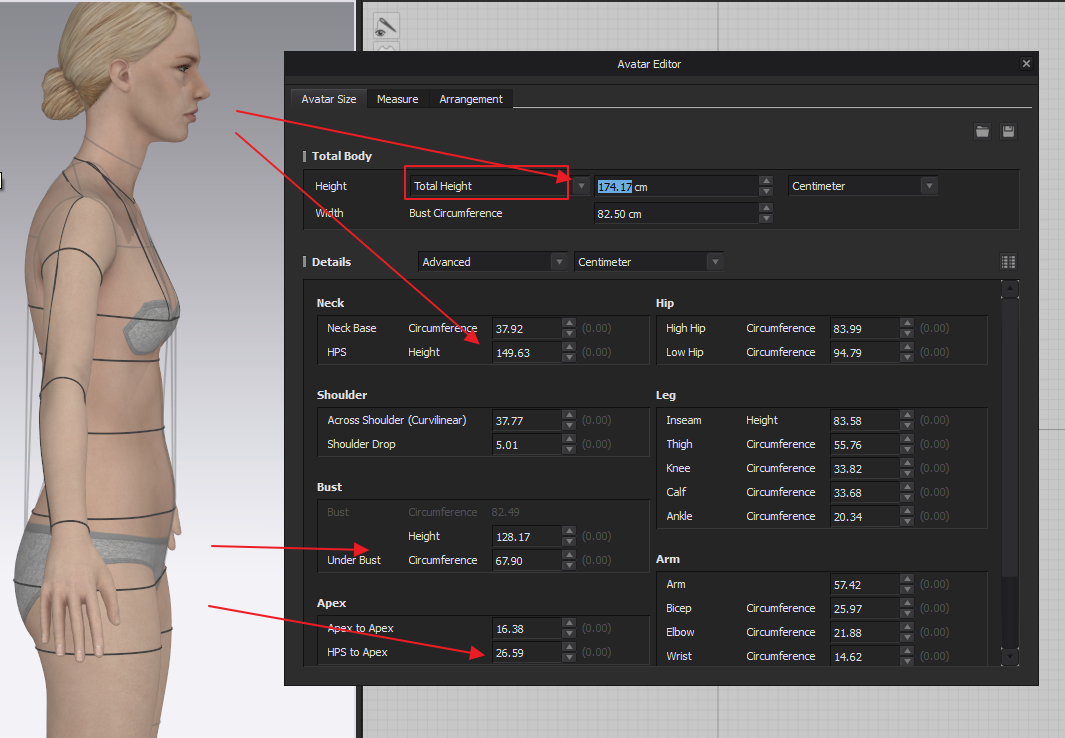Open the Details Centimeter unit dropdown
This screenshot has width=1065, height=738.
(648, 261)
